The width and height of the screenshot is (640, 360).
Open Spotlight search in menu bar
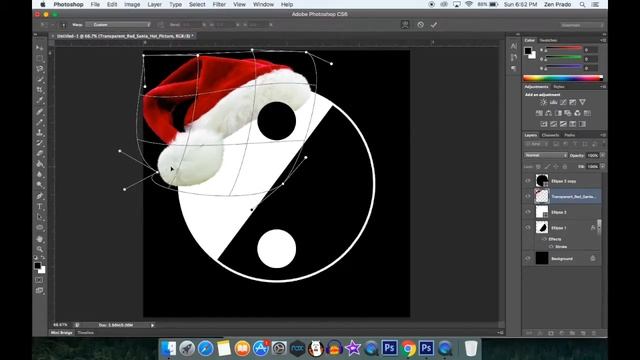[x=582, y=4]
